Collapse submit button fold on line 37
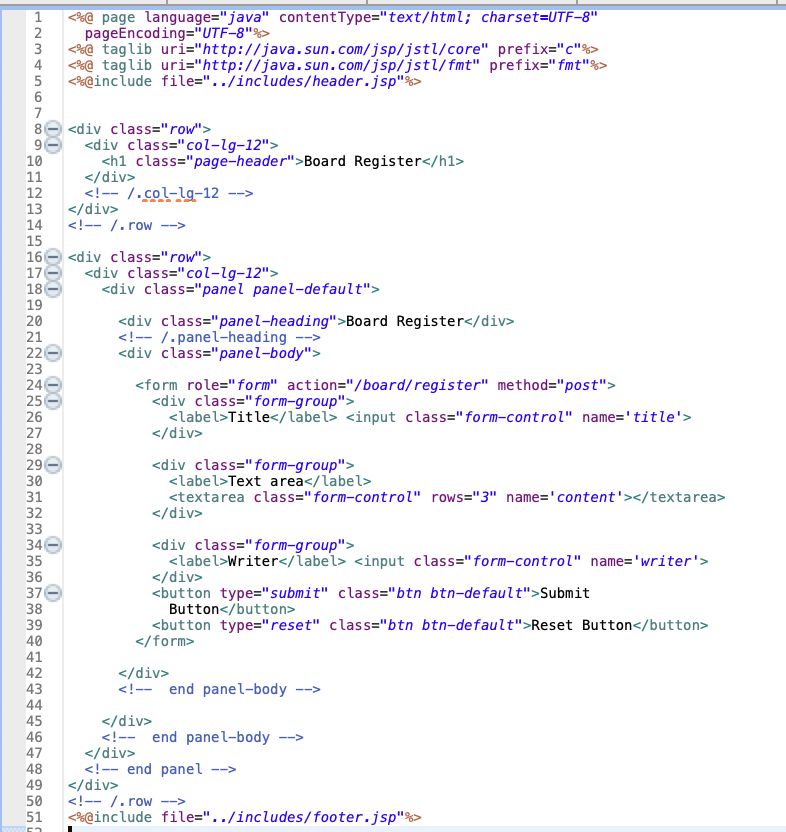Screen dimensions: 786x832 click(53, 593)
